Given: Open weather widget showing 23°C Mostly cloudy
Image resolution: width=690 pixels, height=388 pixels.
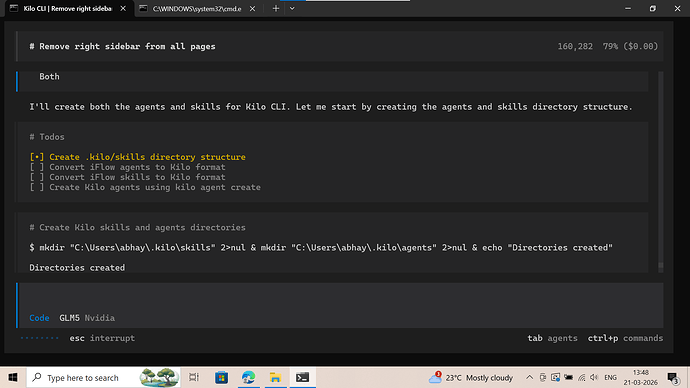Looking at the screenshot, I should point(471,377).
